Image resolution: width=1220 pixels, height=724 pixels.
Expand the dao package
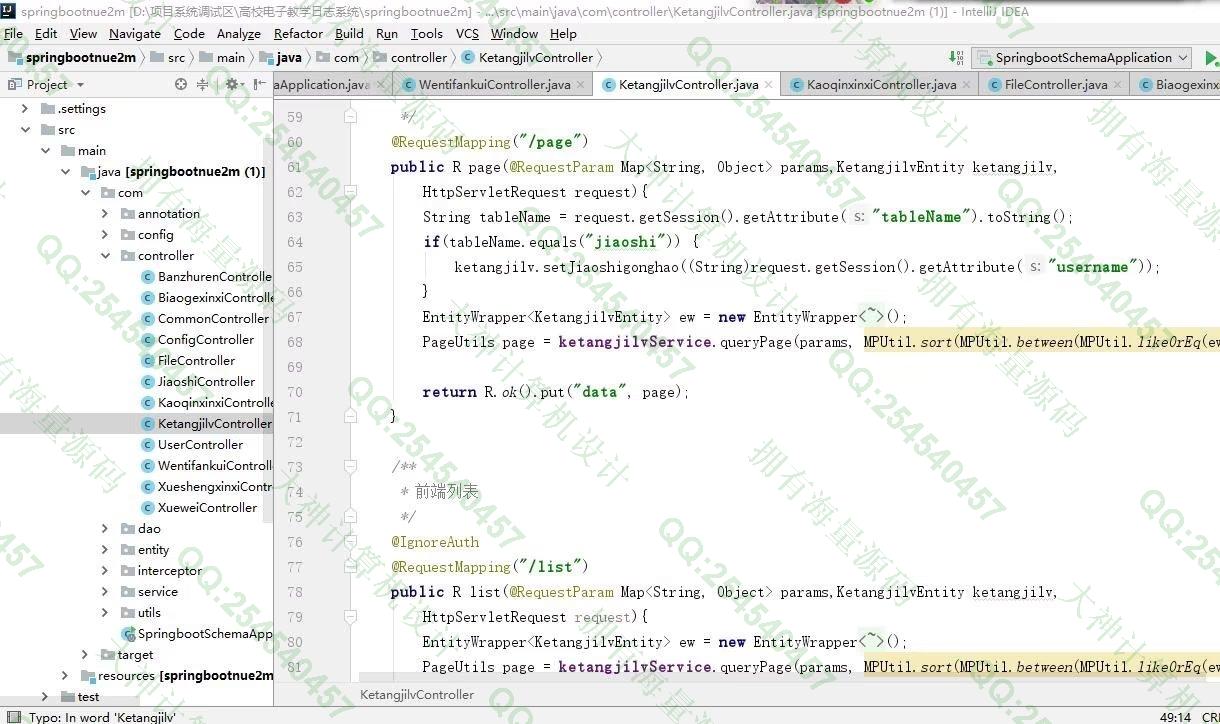105,528
